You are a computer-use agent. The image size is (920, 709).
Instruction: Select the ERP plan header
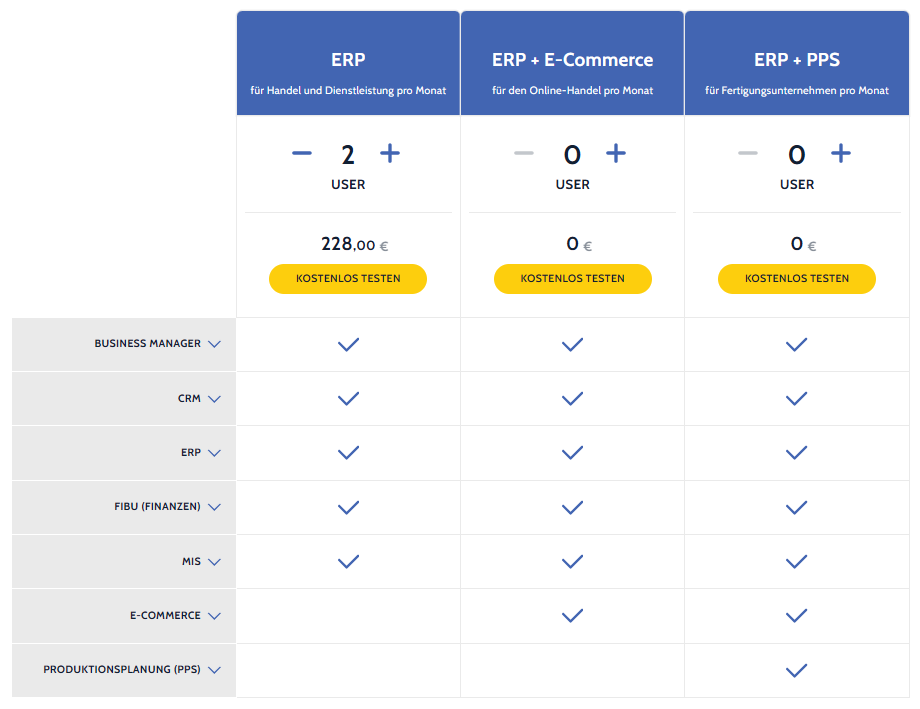[x=348, y=61]
